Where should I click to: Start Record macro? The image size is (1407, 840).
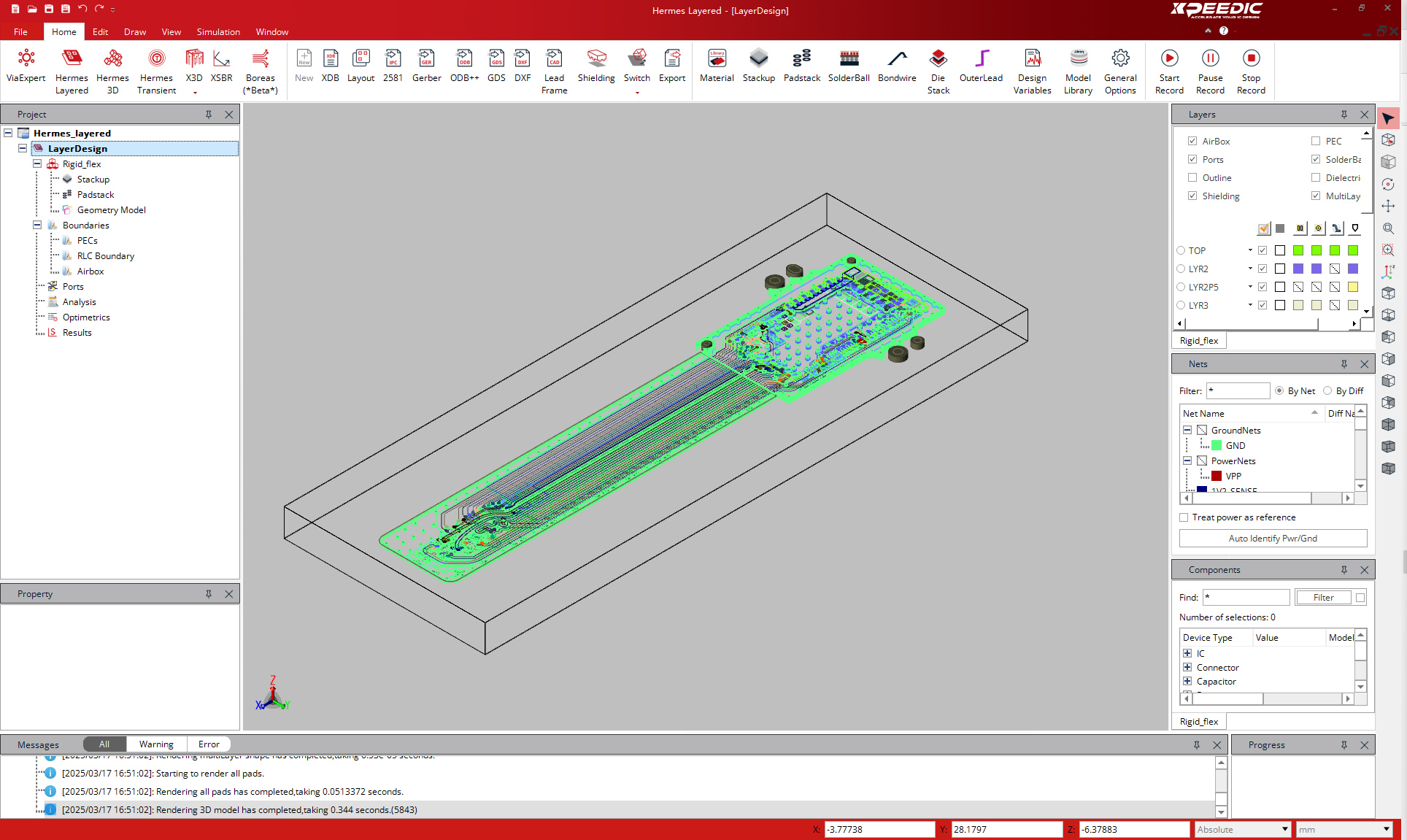(1169, 72)
